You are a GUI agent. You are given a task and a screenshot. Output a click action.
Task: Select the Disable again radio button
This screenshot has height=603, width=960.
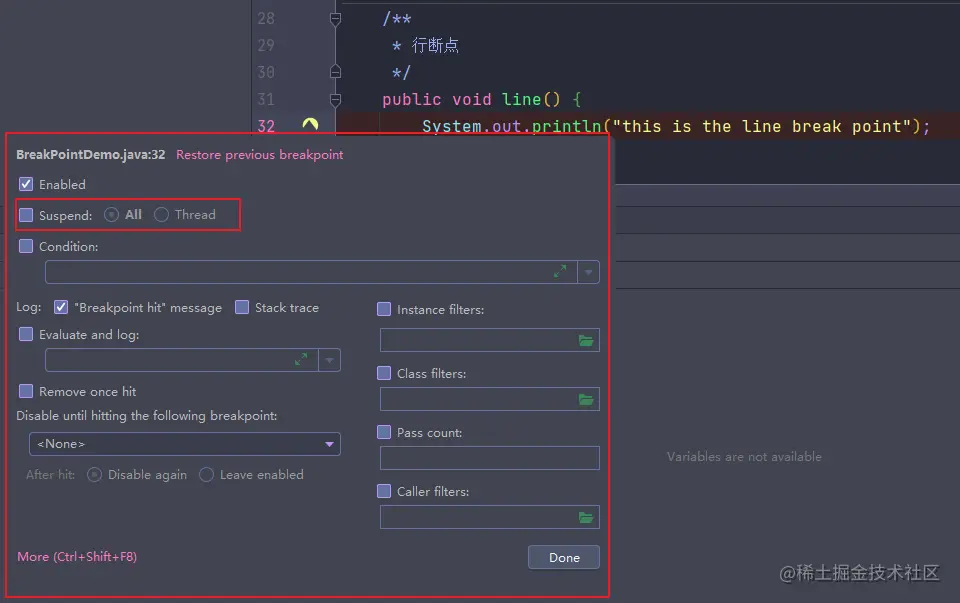coord(94,475)
